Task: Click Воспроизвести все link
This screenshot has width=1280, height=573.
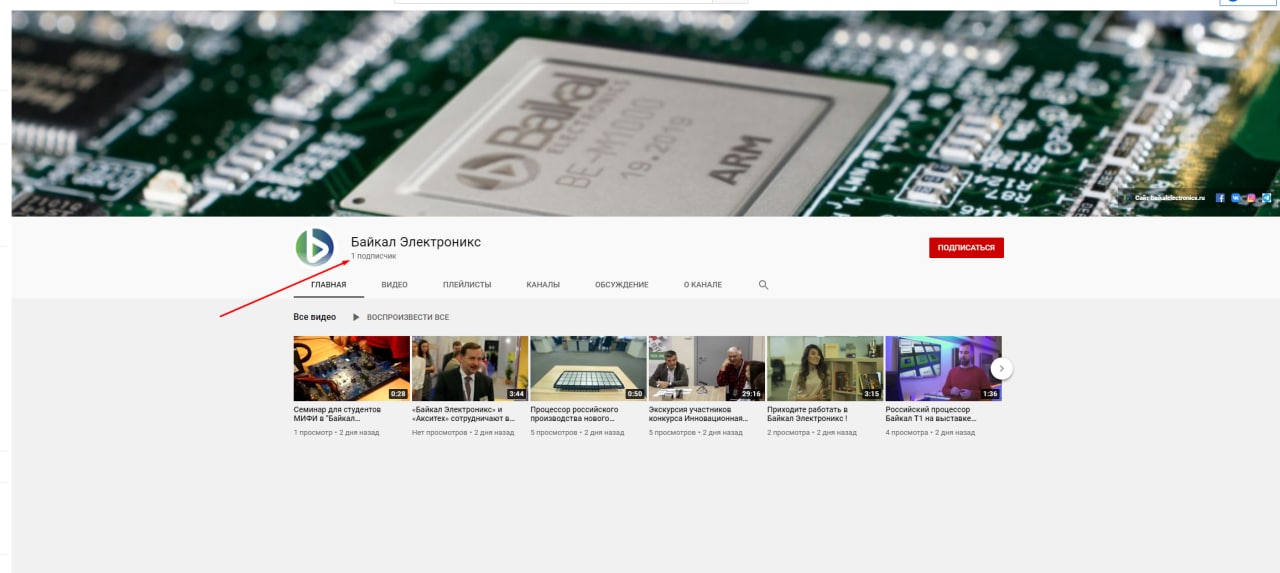Action: tap(408, 317)
